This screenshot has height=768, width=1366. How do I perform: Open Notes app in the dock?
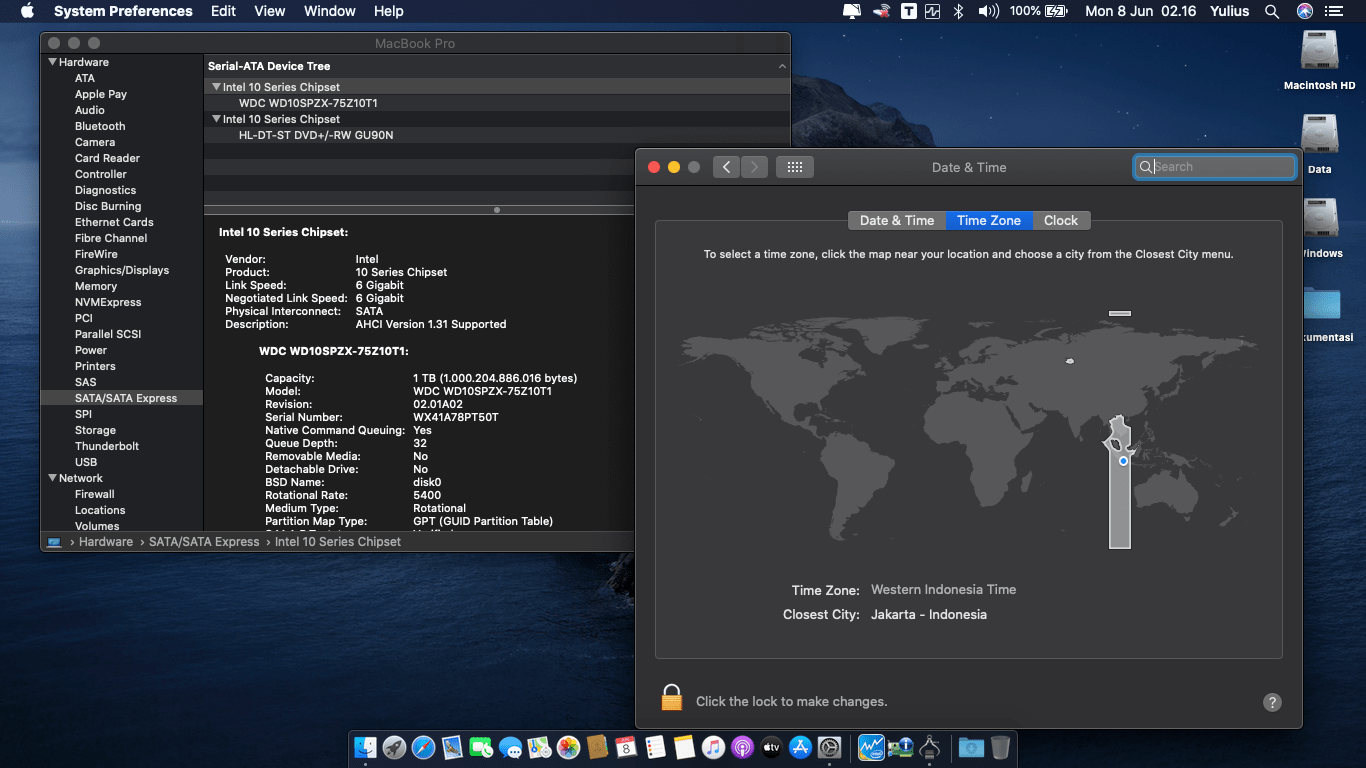click(684, 747)
